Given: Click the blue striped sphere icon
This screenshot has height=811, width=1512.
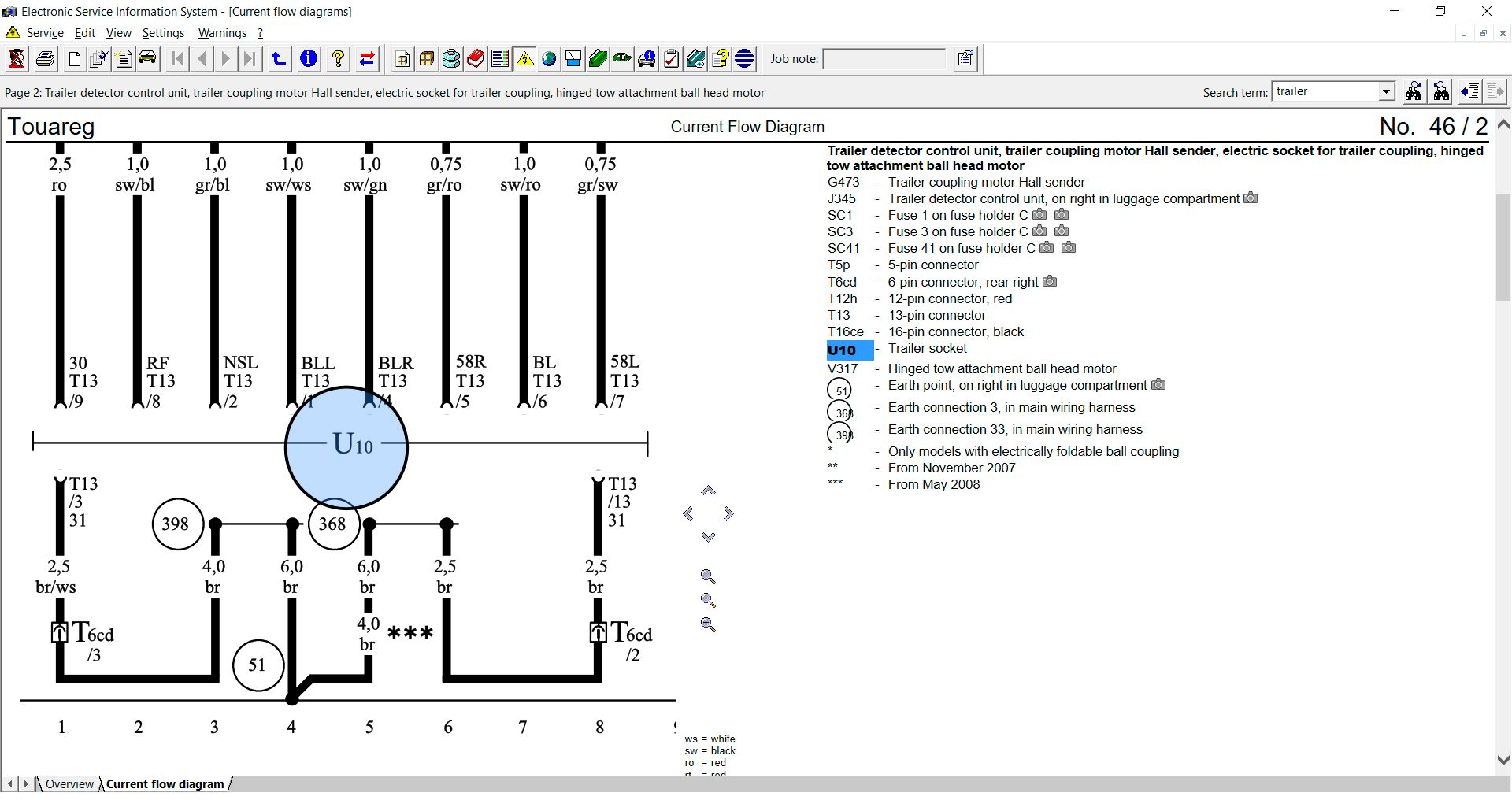Looking at the screenshot, I should [x=744, y=59].
